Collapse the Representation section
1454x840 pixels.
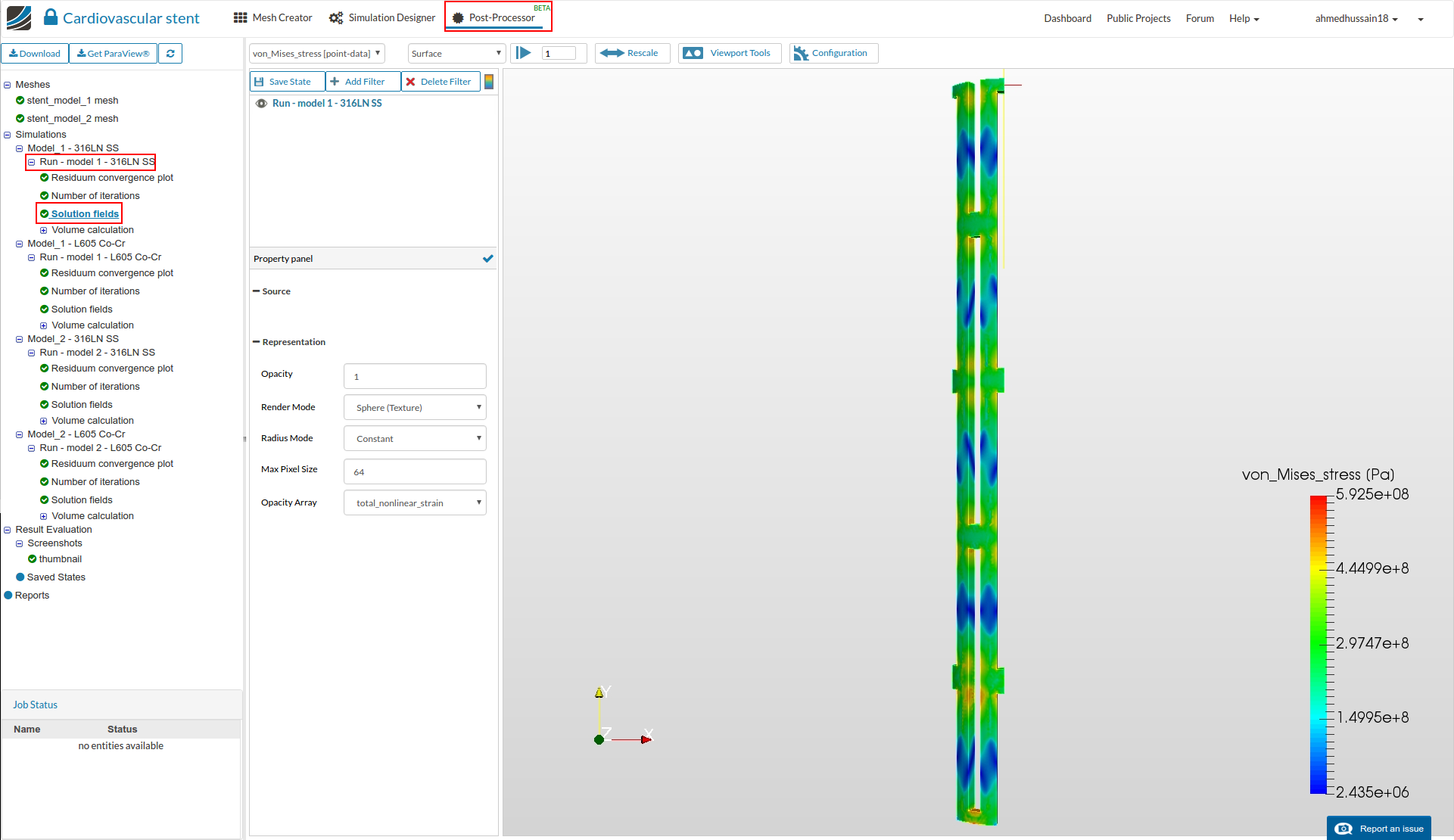pos(257,342)
